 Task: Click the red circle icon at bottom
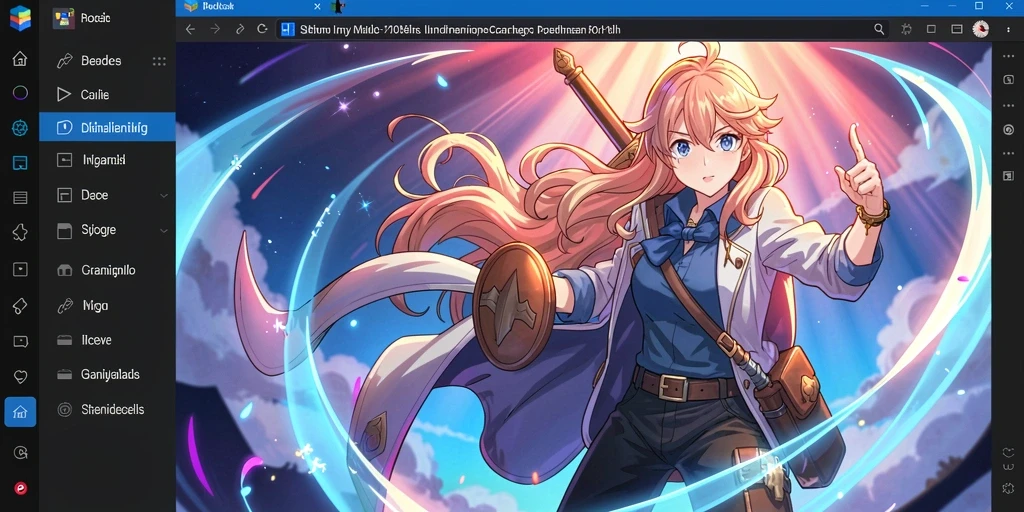tap(20, 488)
